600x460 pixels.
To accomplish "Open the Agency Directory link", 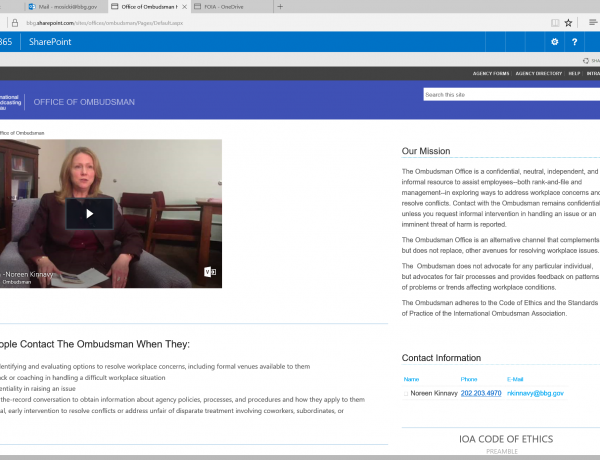I will (539, 73).
